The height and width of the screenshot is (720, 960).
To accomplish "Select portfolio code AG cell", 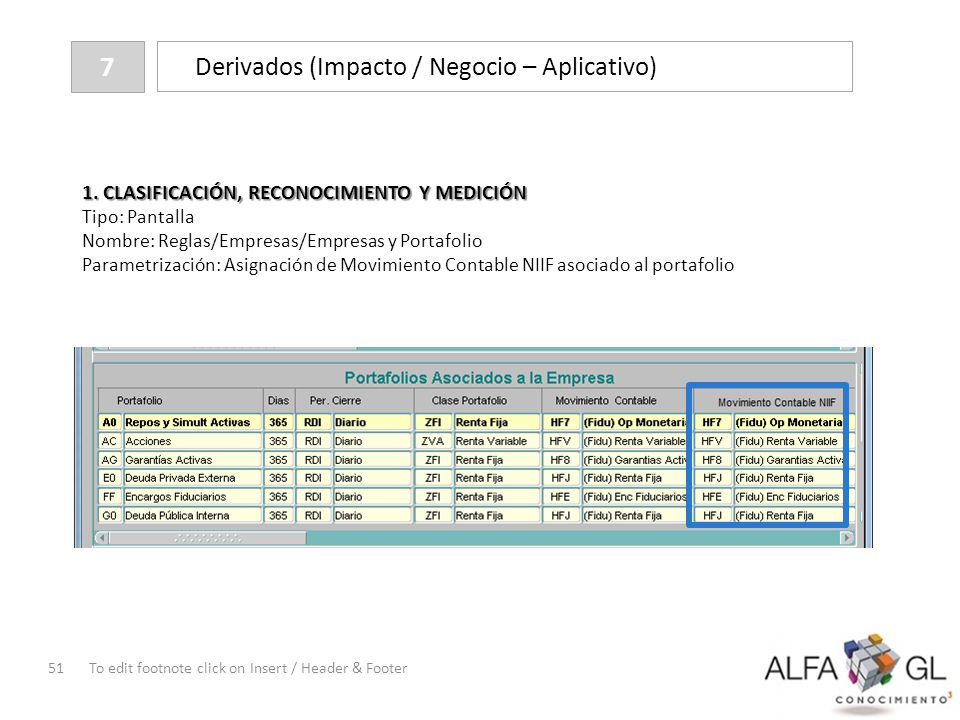I will (x=110, y=460).
